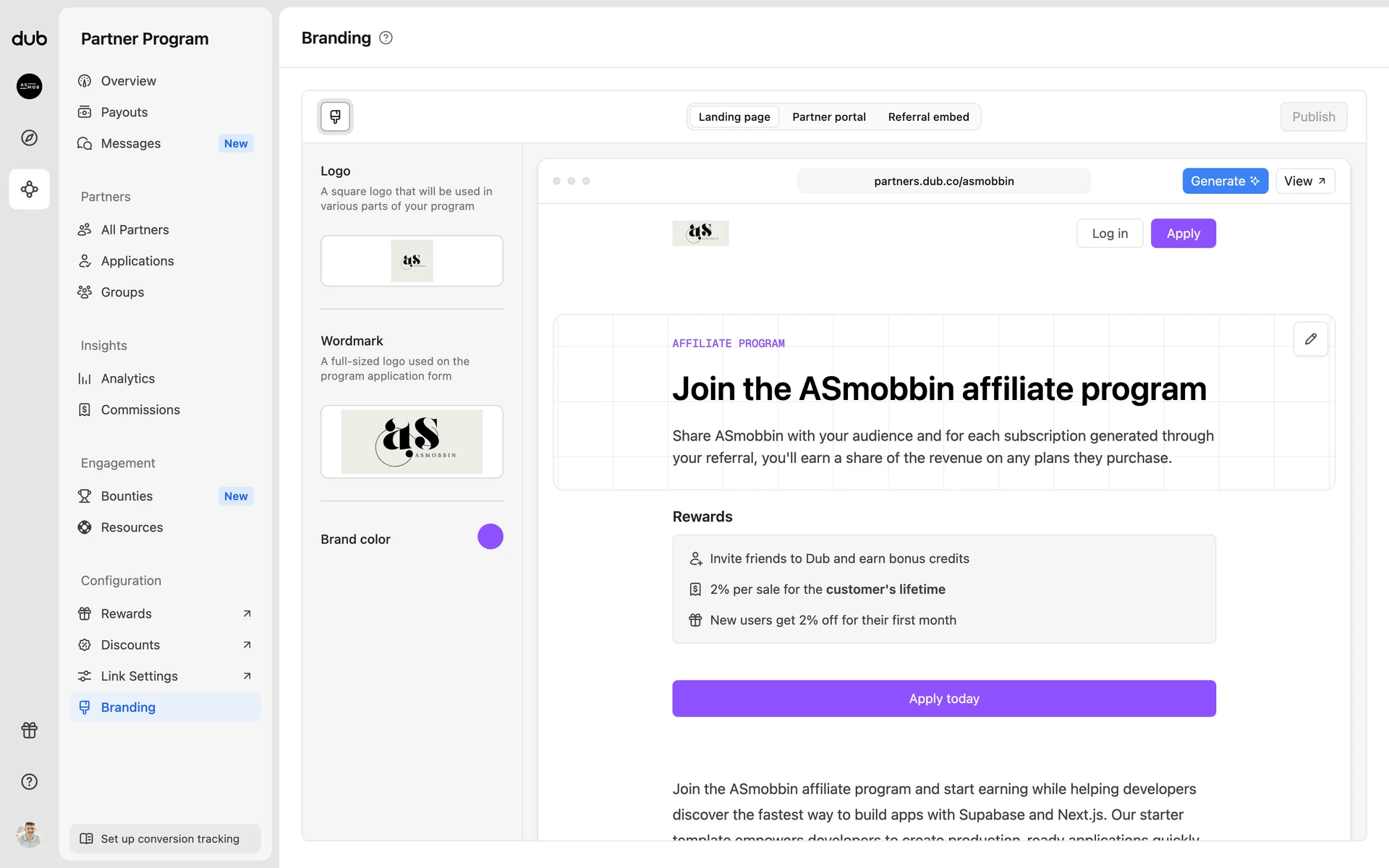Click the pencil edit icon on hero section

[1310, 339]
